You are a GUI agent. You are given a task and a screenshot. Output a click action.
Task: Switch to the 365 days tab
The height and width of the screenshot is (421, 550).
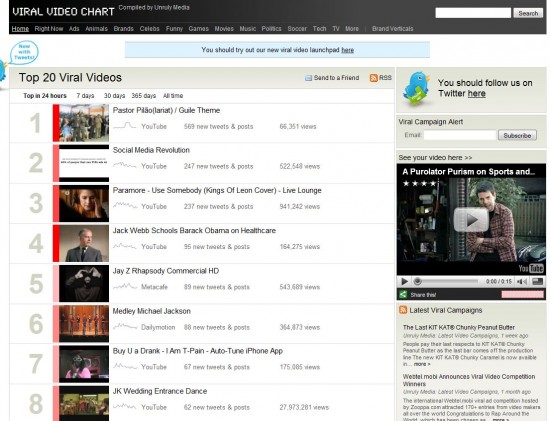point(143,96)
